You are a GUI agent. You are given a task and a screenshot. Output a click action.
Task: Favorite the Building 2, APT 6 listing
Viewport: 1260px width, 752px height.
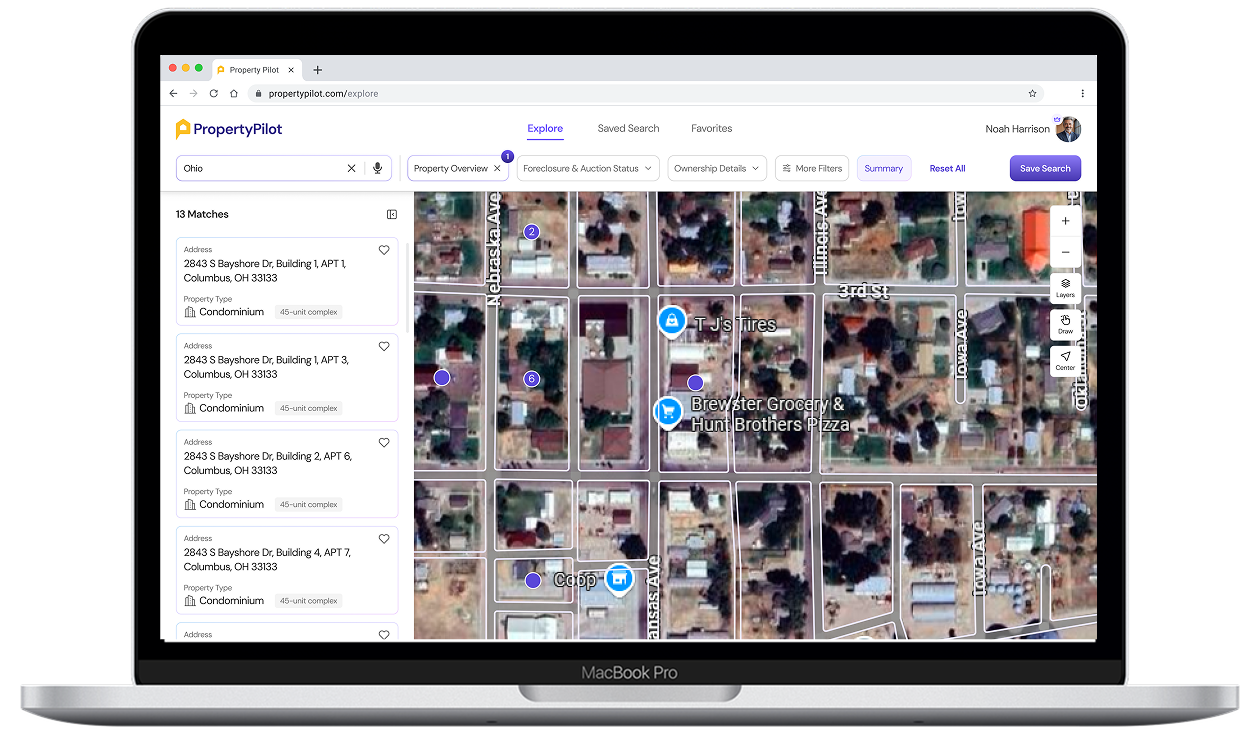click(x=384, y=443)
